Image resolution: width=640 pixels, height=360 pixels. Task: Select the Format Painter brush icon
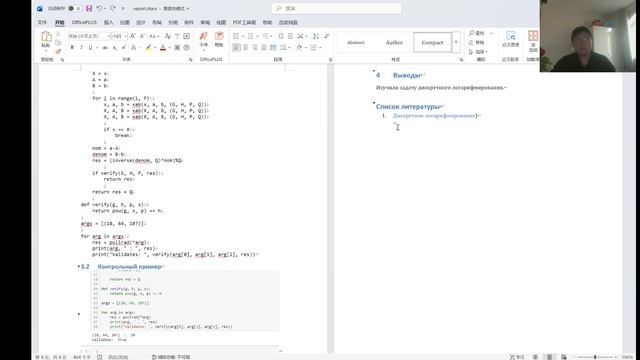coord(58,52)
